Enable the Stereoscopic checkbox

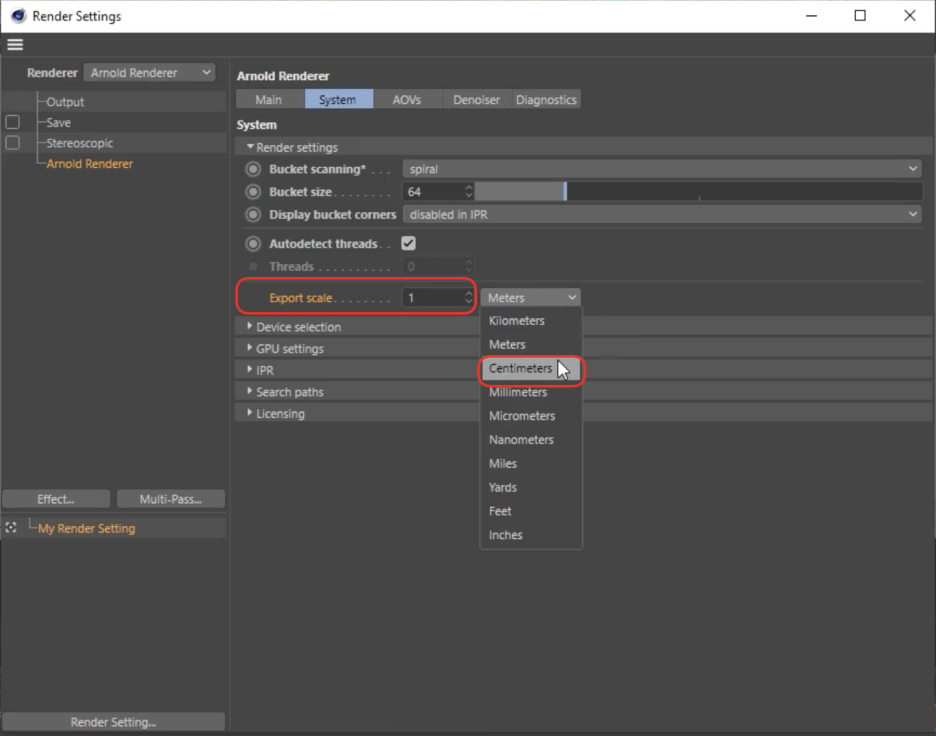tap(13, 143)
